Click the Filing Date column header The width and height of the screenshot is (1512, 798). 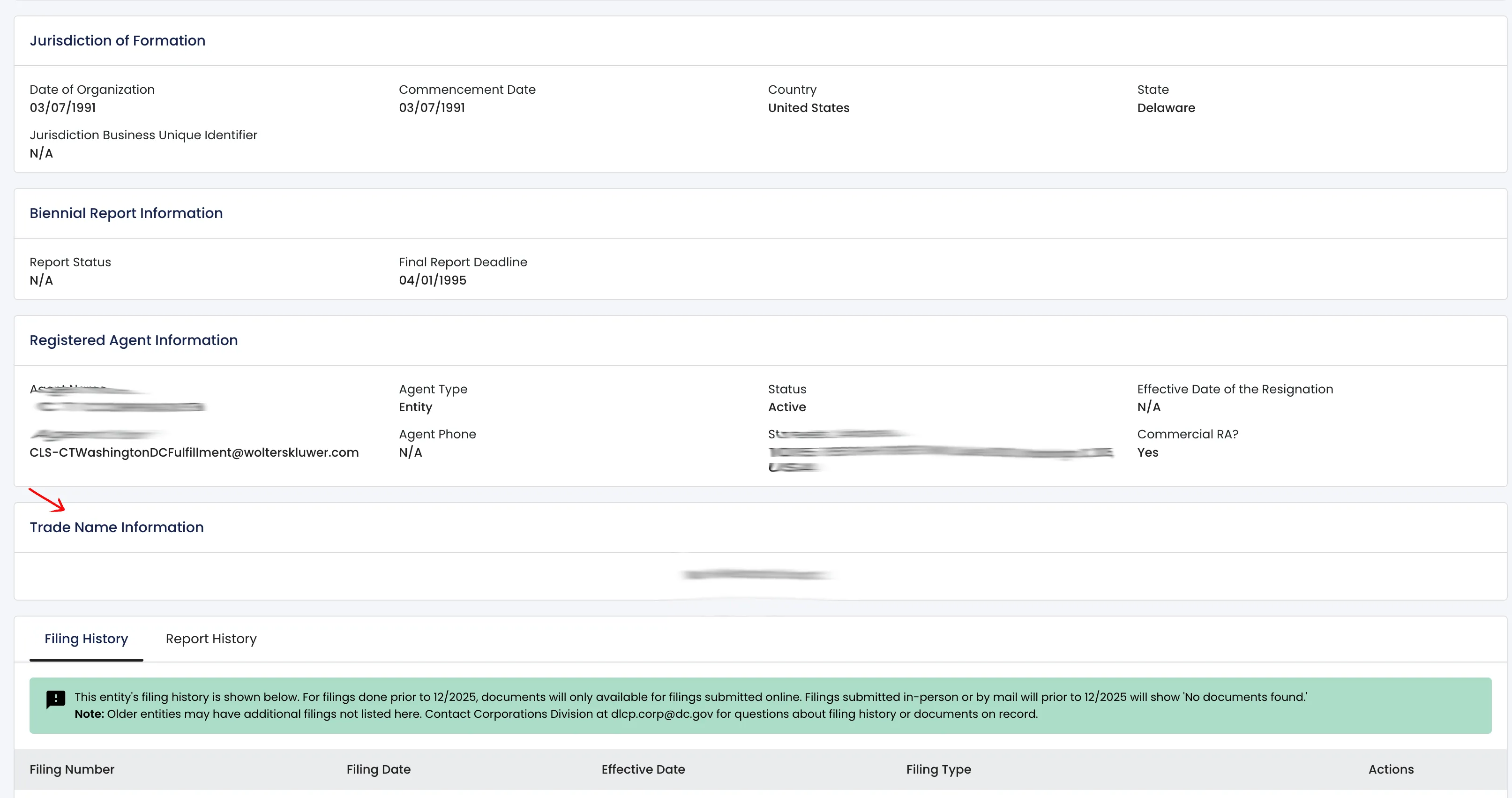coord(379,770)
